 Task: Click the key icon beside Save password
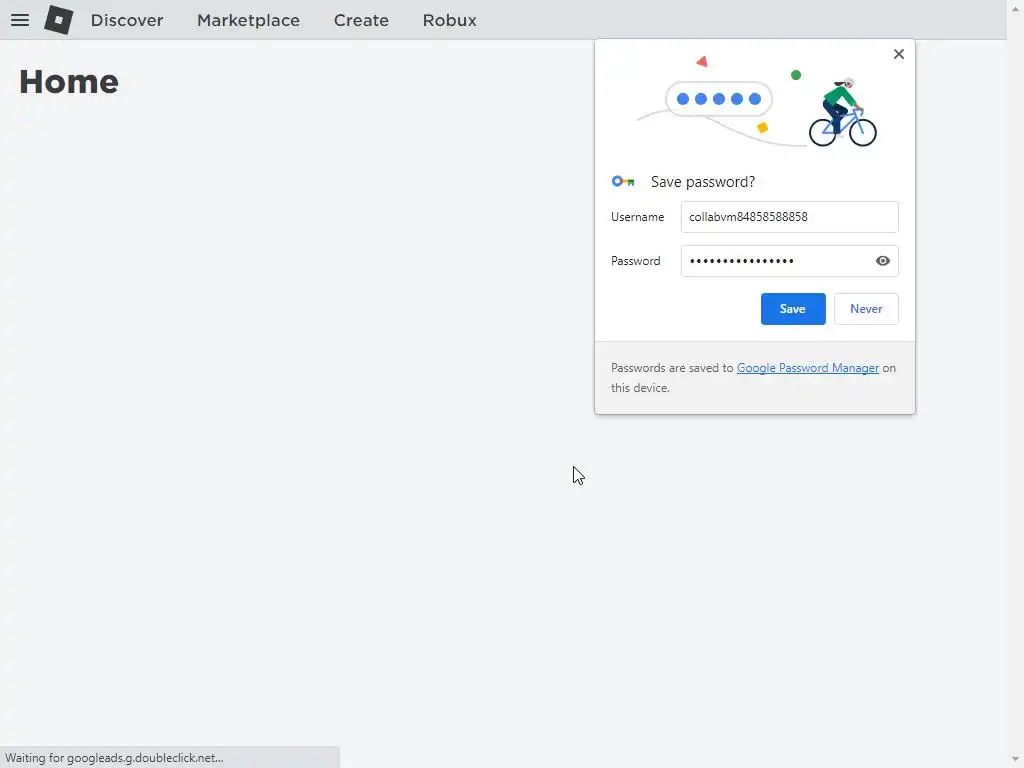[622, 182]
